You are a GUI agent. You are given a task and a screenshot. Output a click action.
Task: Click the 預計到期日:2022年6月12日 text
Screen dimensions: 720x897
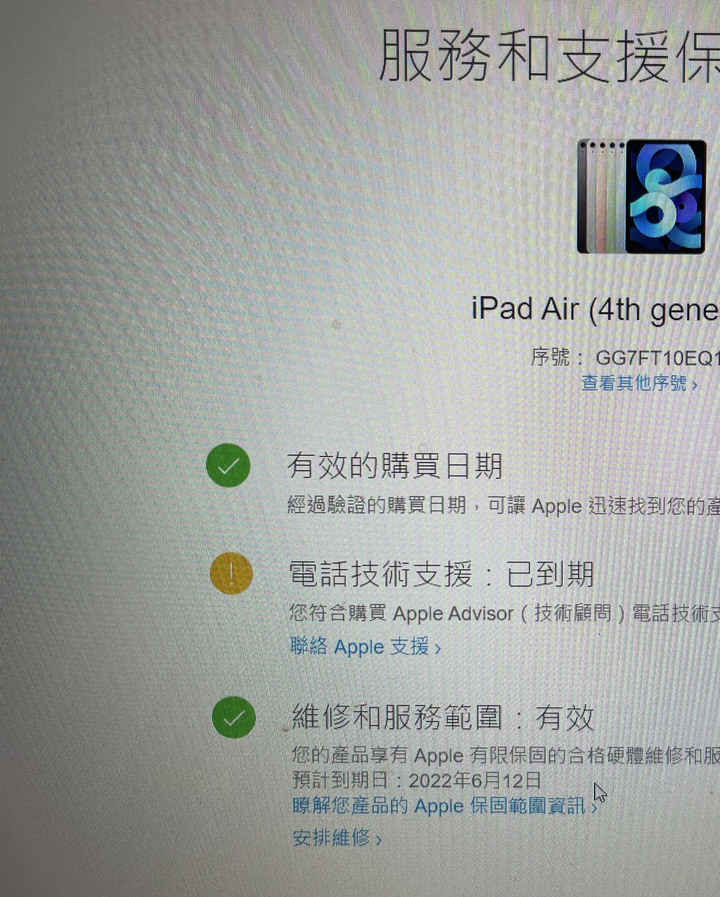coord(416,780)
